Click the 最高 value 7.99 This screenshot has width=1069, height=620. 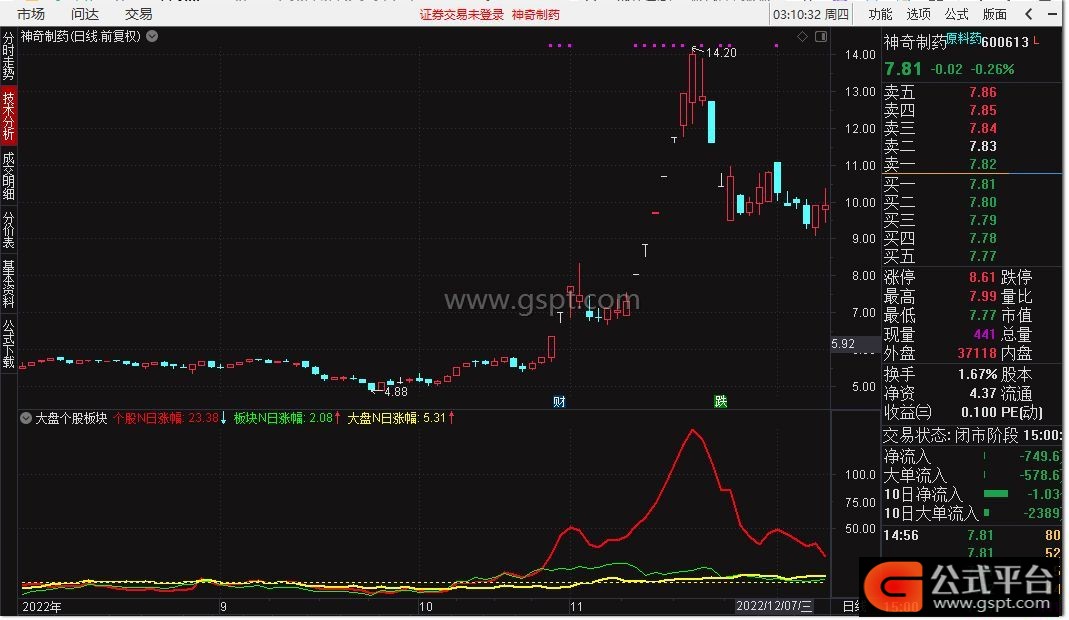tap(982, 297)
